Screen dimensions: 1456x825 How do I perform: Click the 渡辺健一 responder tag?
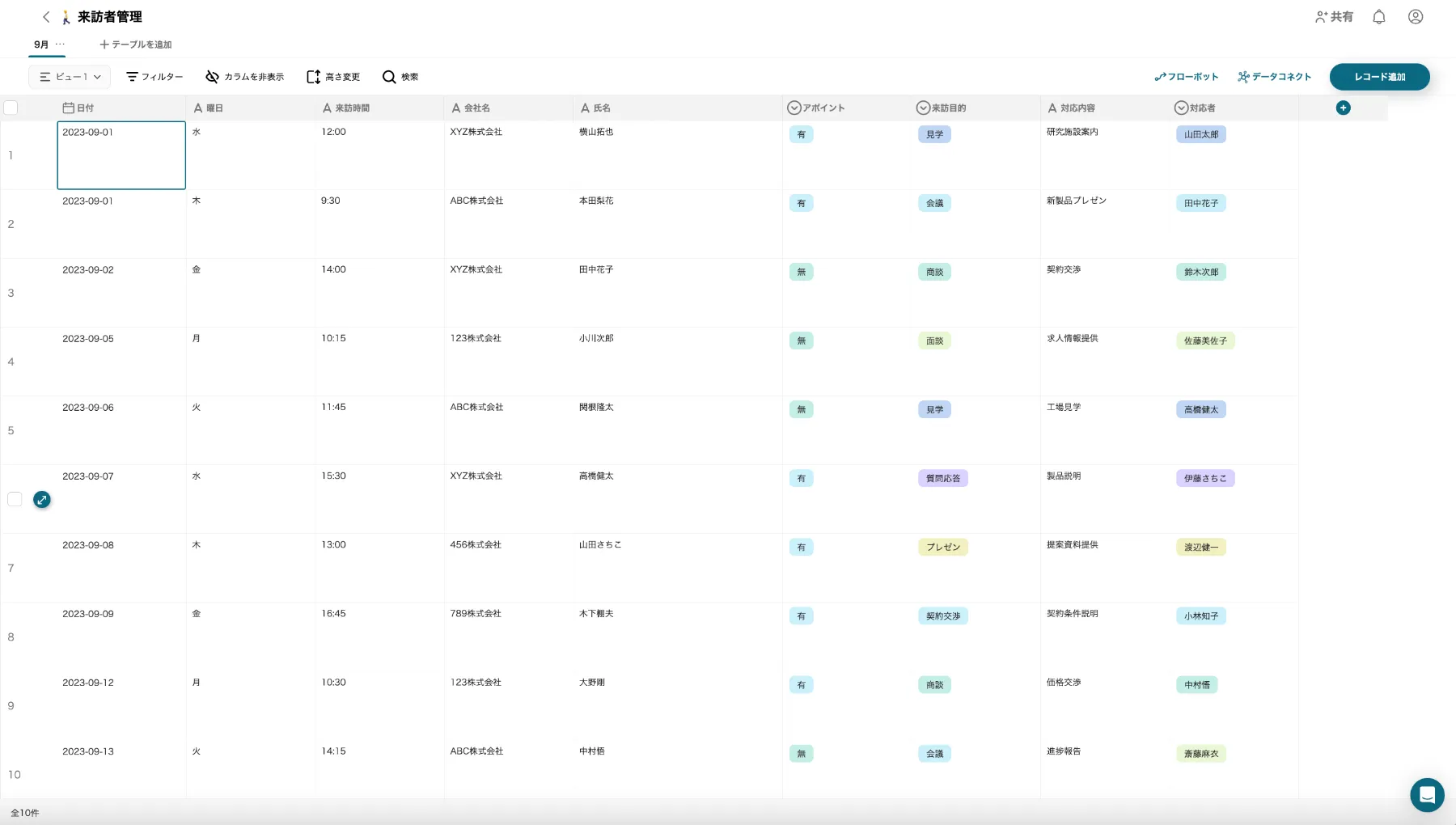[x=1201, y=547]
